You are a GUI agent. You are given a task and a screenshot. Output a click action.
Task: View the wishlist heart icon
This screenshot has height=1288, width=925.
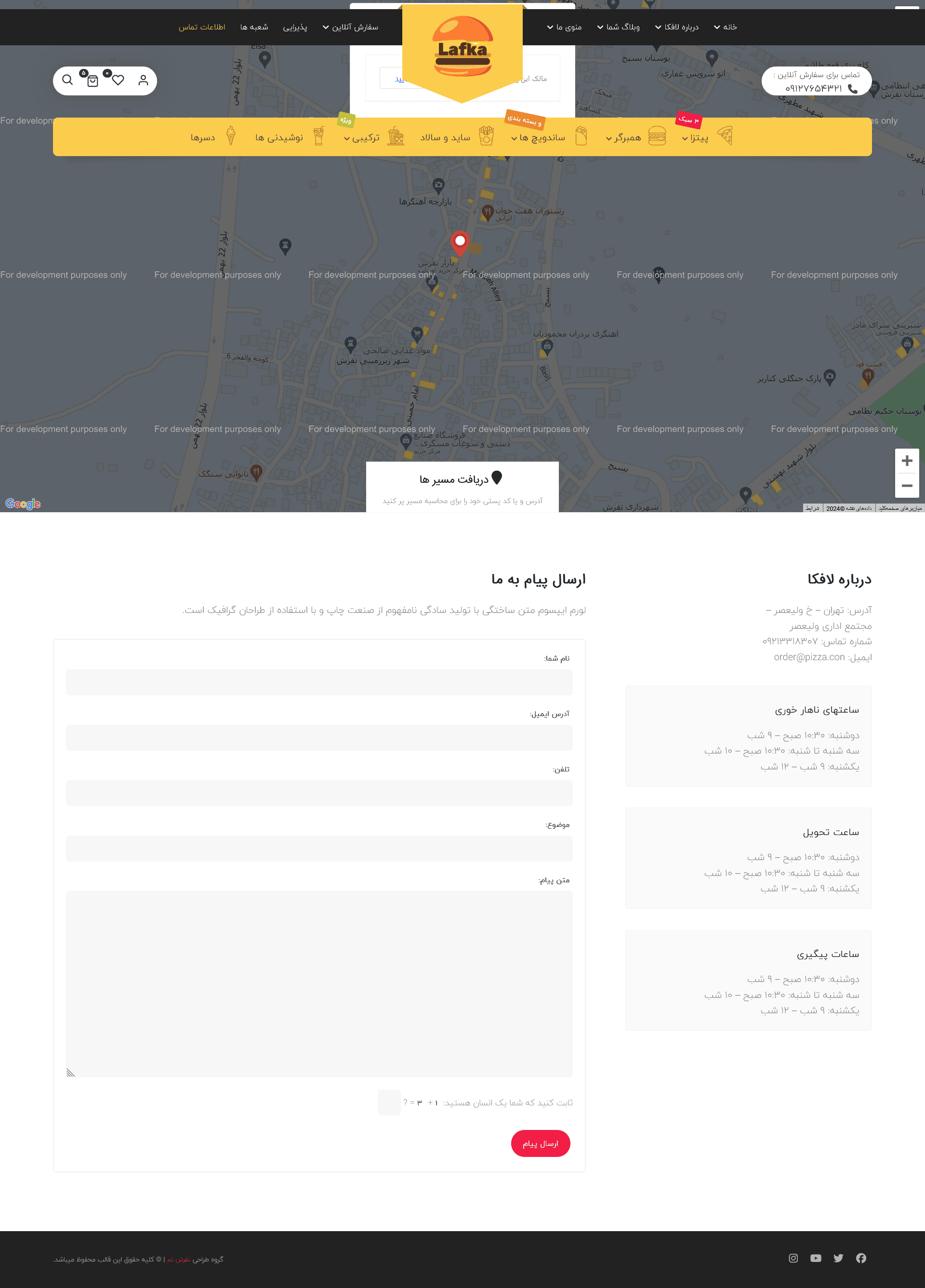click(x=118, y=80)
